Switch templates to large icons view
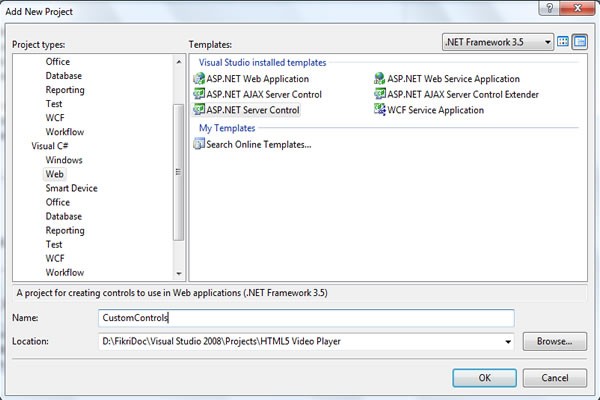The height and width of the screenshot is (400, 600). point(563,42)
